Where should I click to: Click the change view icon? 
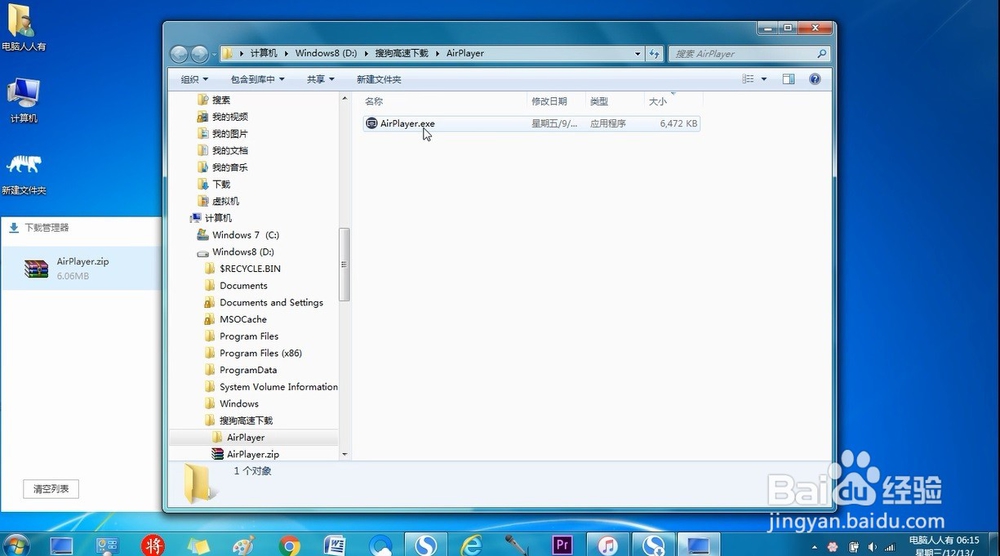pyautogui.click(x=748, y=79)
